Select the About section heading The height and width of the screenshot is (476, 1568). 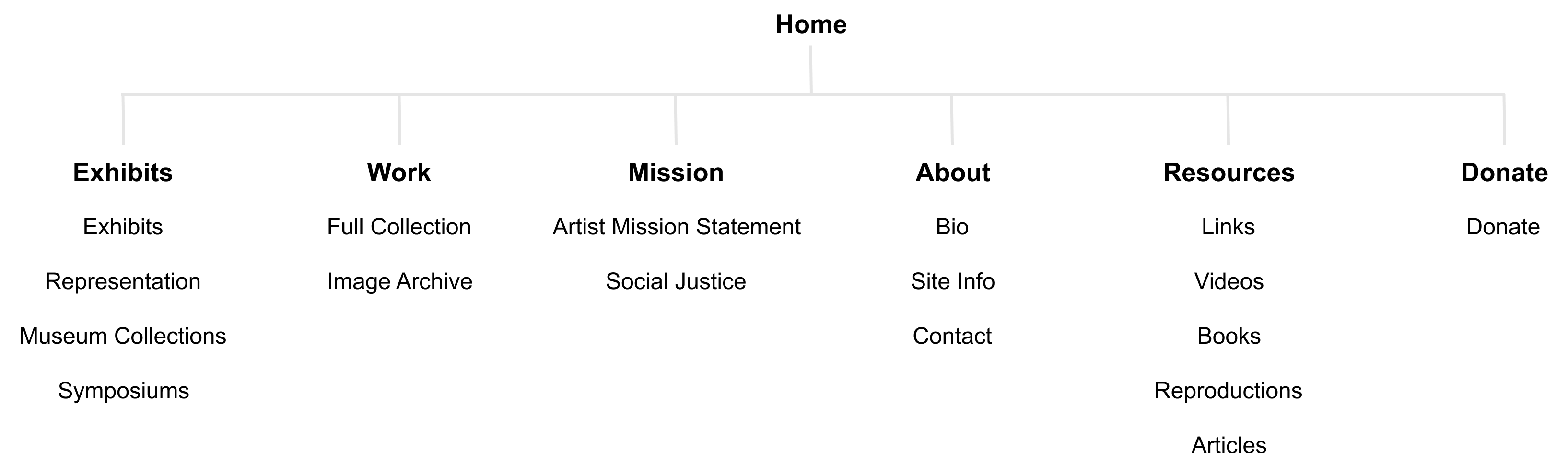click(x=953, y=173)
